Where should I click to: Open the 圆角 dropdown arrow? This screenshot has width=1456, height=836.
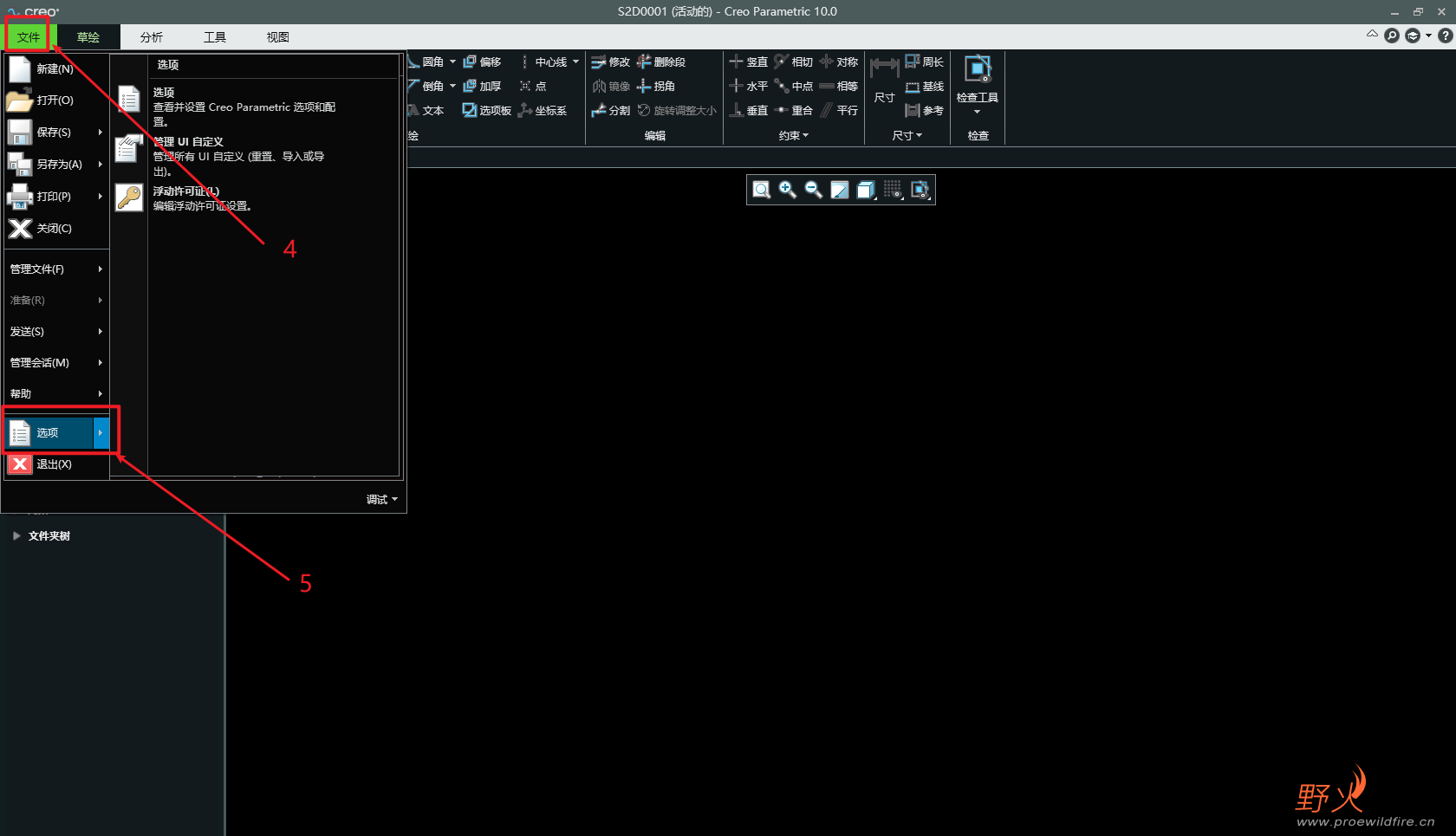pyautogui.click(x=452, y=62)
